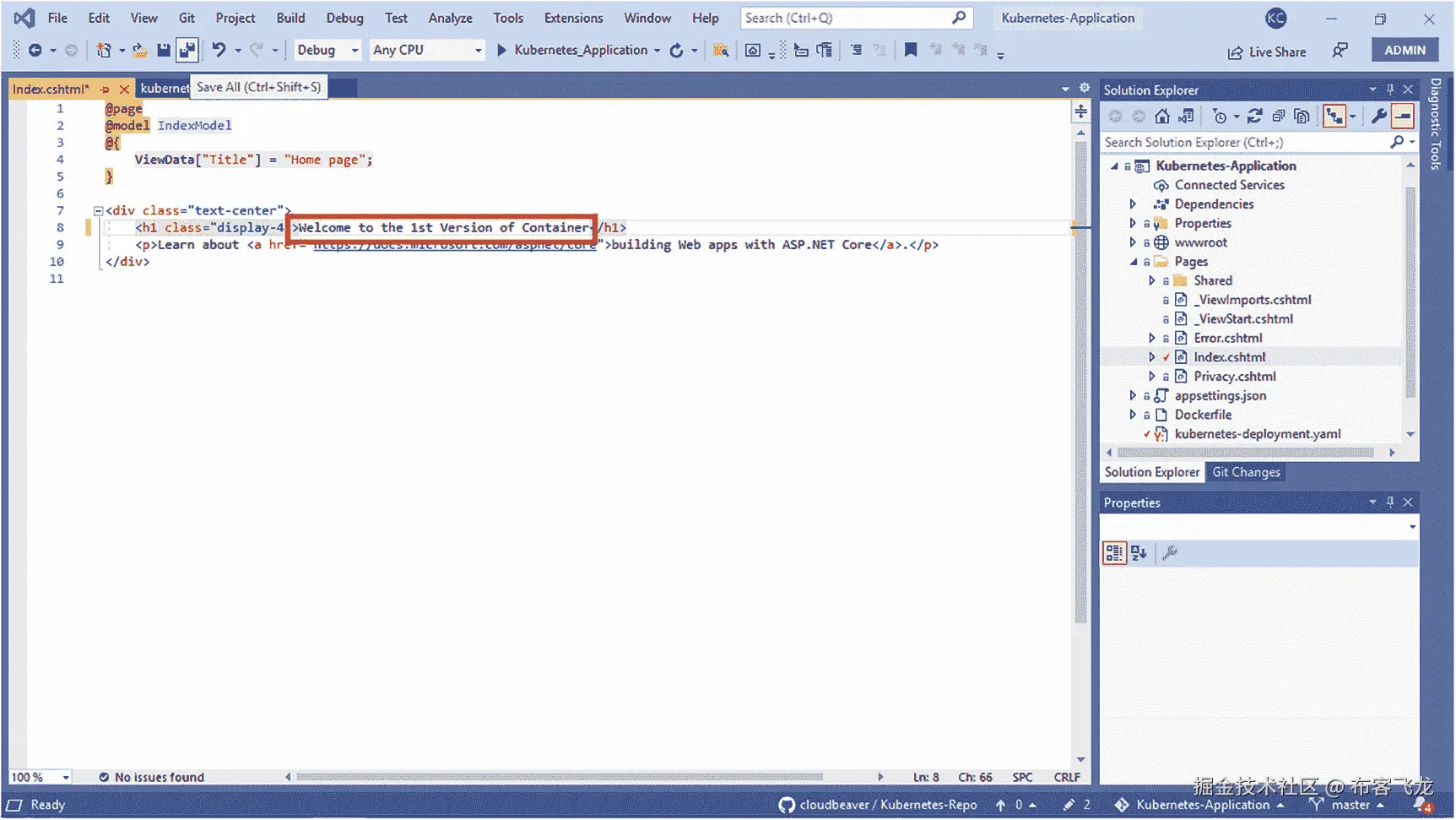
Task: Click the Save All toolbar icon
Action: pos(187,51)
